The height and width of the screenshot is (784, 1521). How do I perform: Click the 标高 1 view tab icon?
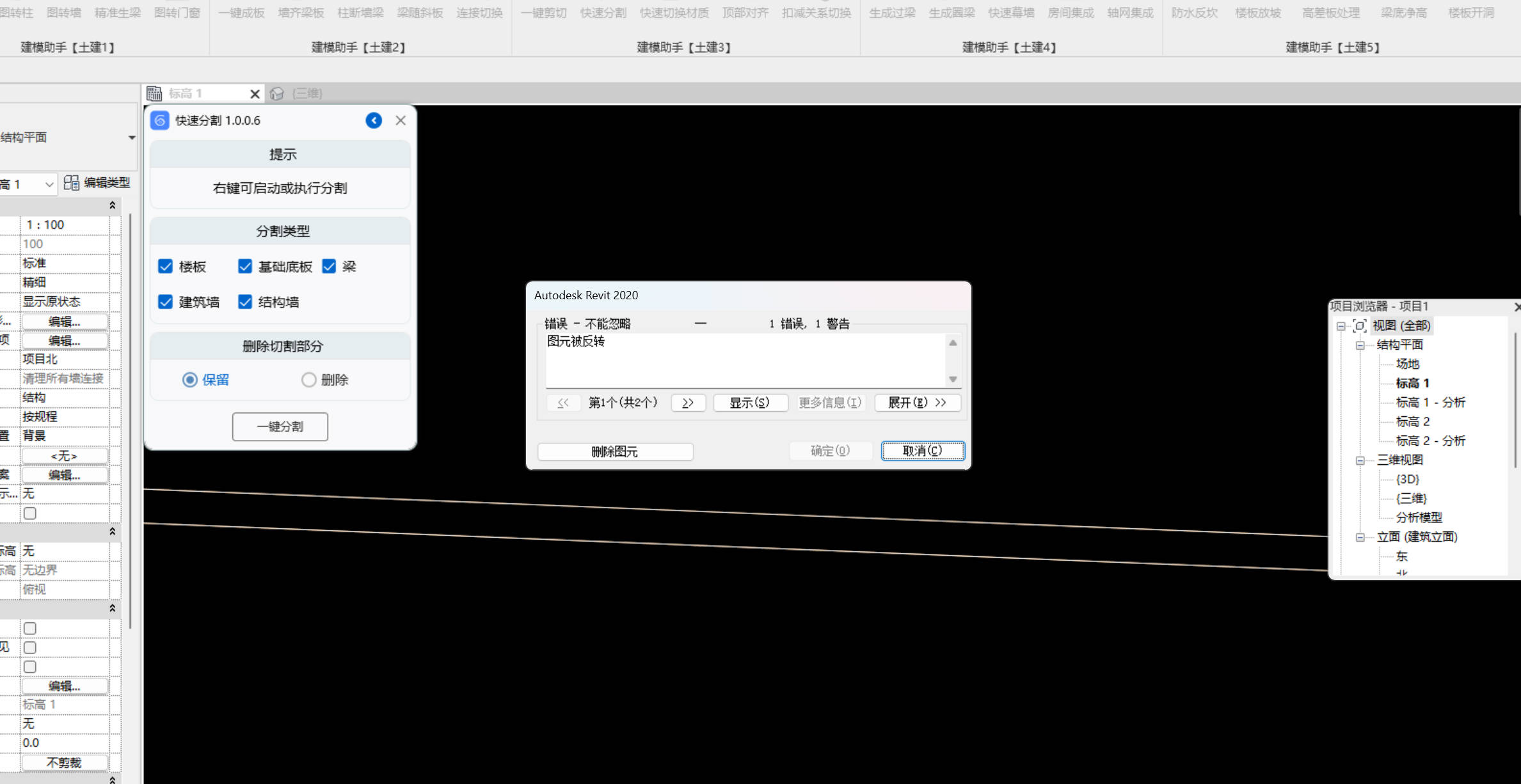154,93
